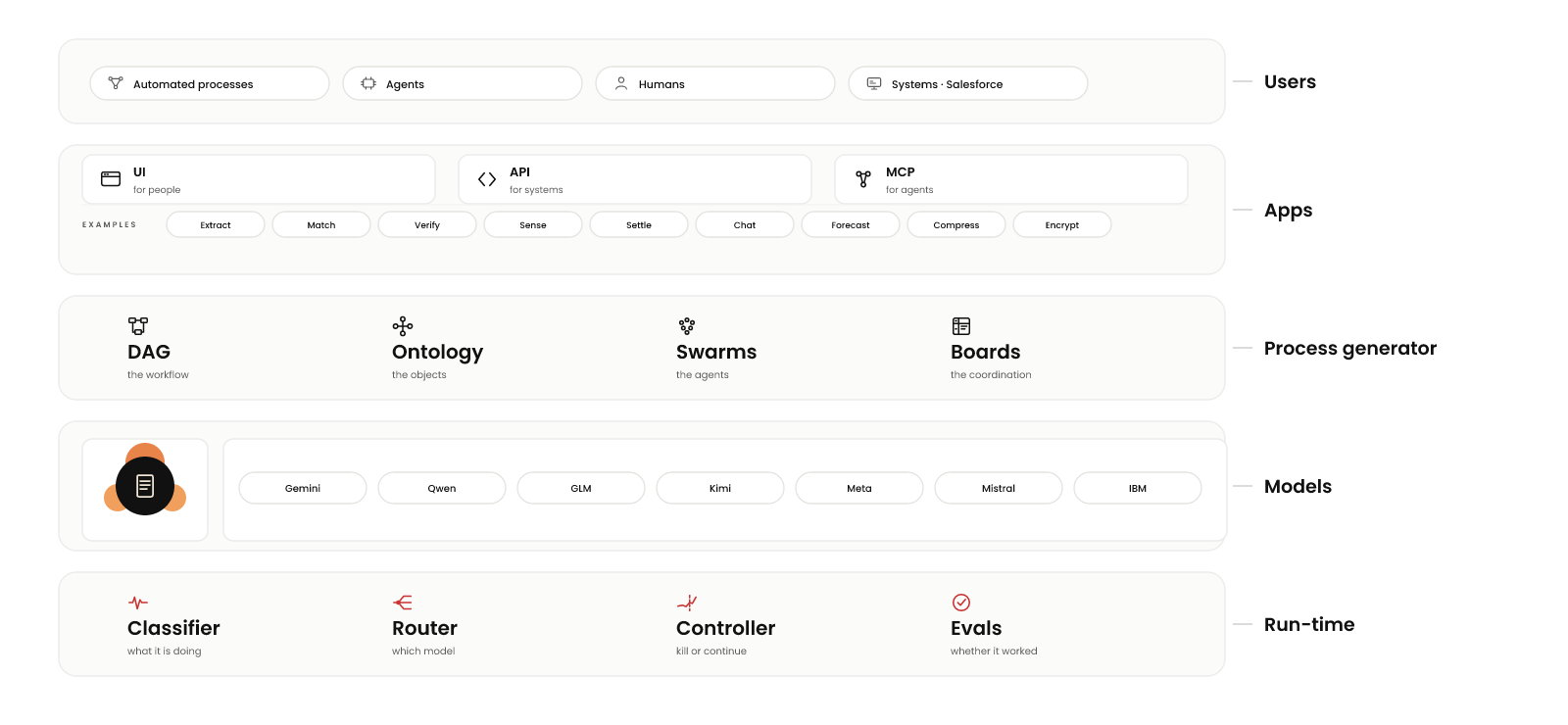
Task: Click the Evals checkmark circle icon
Action: click(961, 603)
